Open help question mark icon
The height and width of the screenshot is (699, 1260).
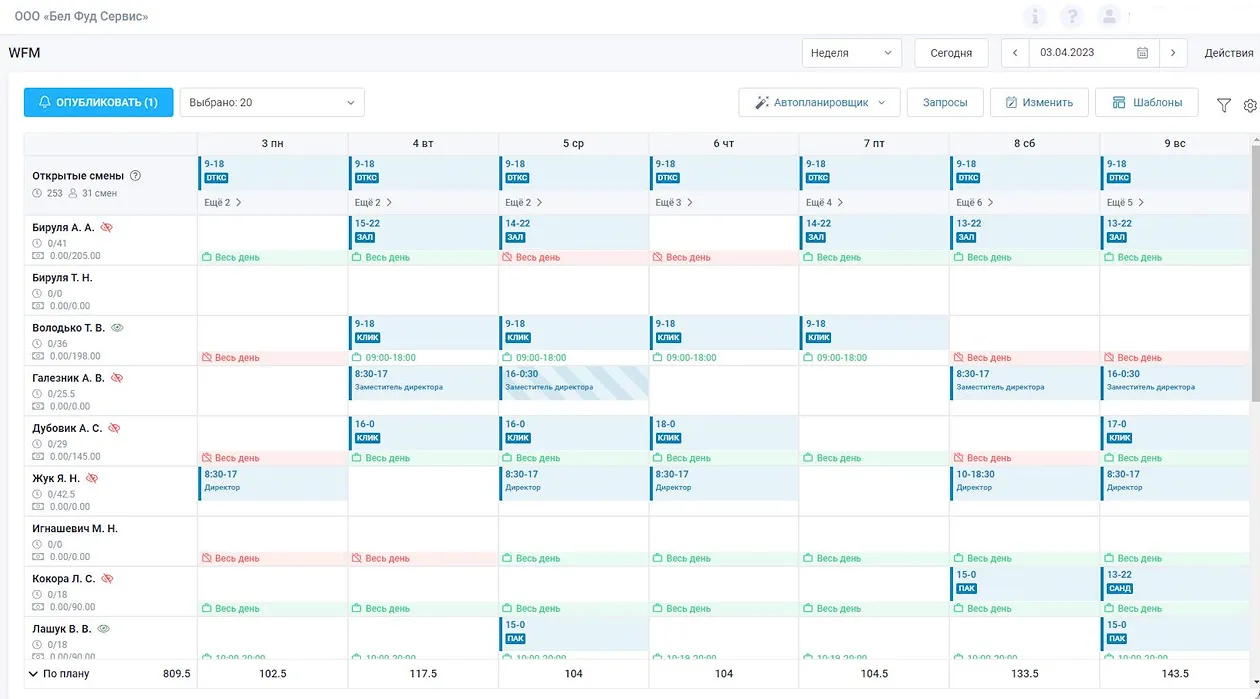1071,17
